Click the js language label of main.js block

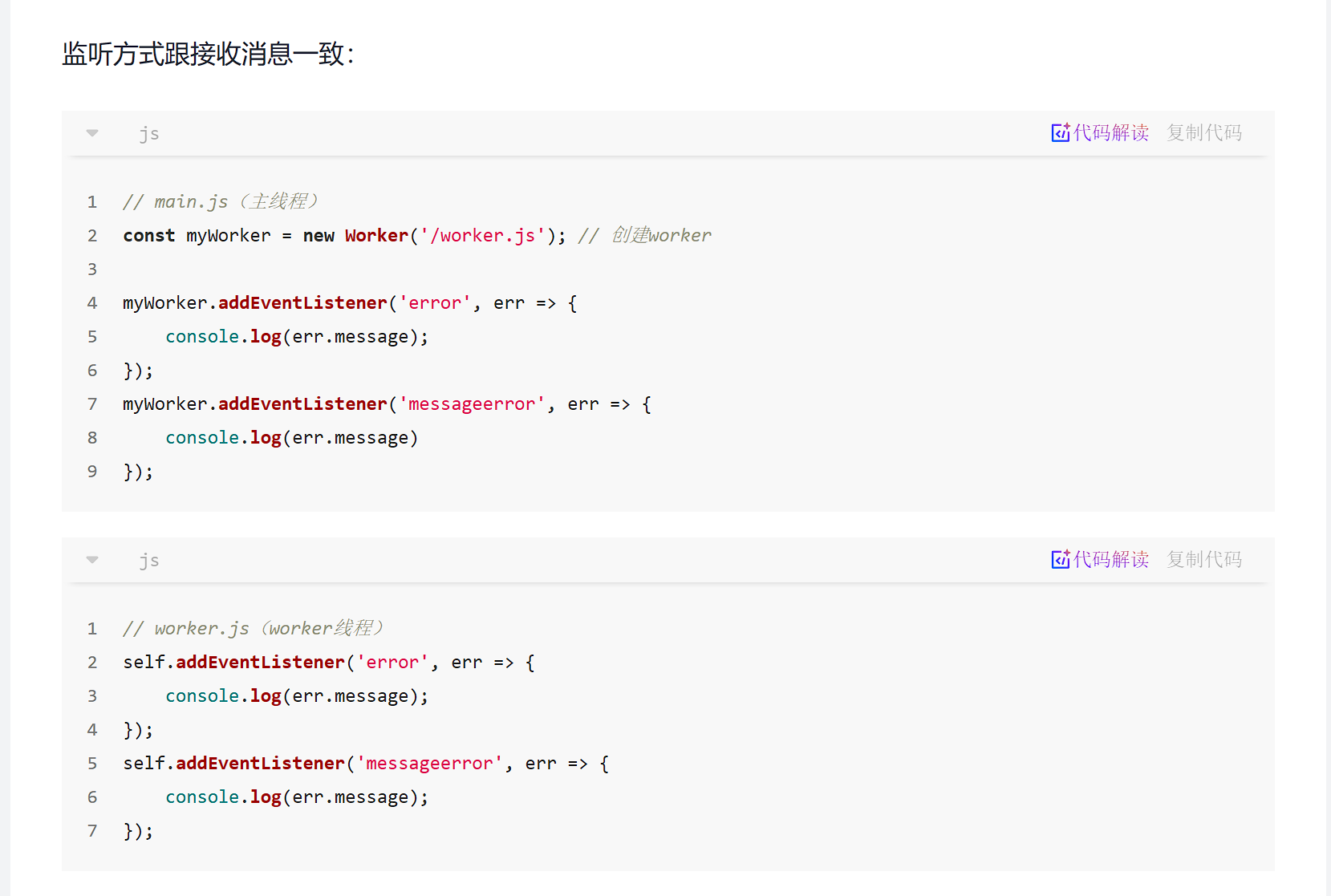pyautogui.click(x=149, y=134)
